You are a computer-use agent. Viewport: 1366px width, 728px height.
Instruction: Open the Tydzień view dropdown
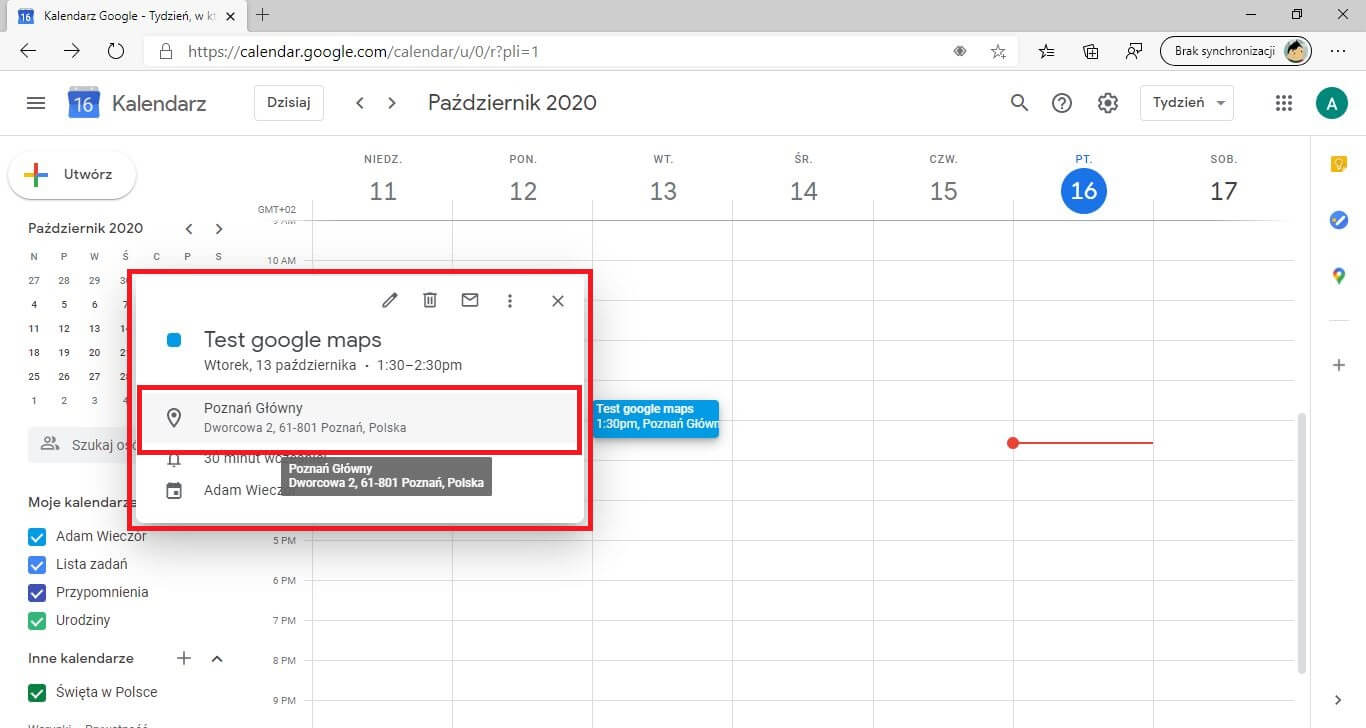click(1187, 103)
